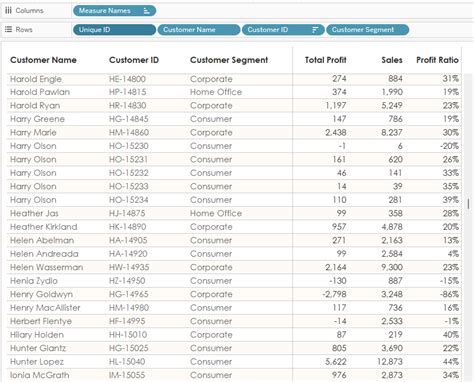Select the name Henia Zydlo
Screen dimensions: 474x382
(34, 281)
